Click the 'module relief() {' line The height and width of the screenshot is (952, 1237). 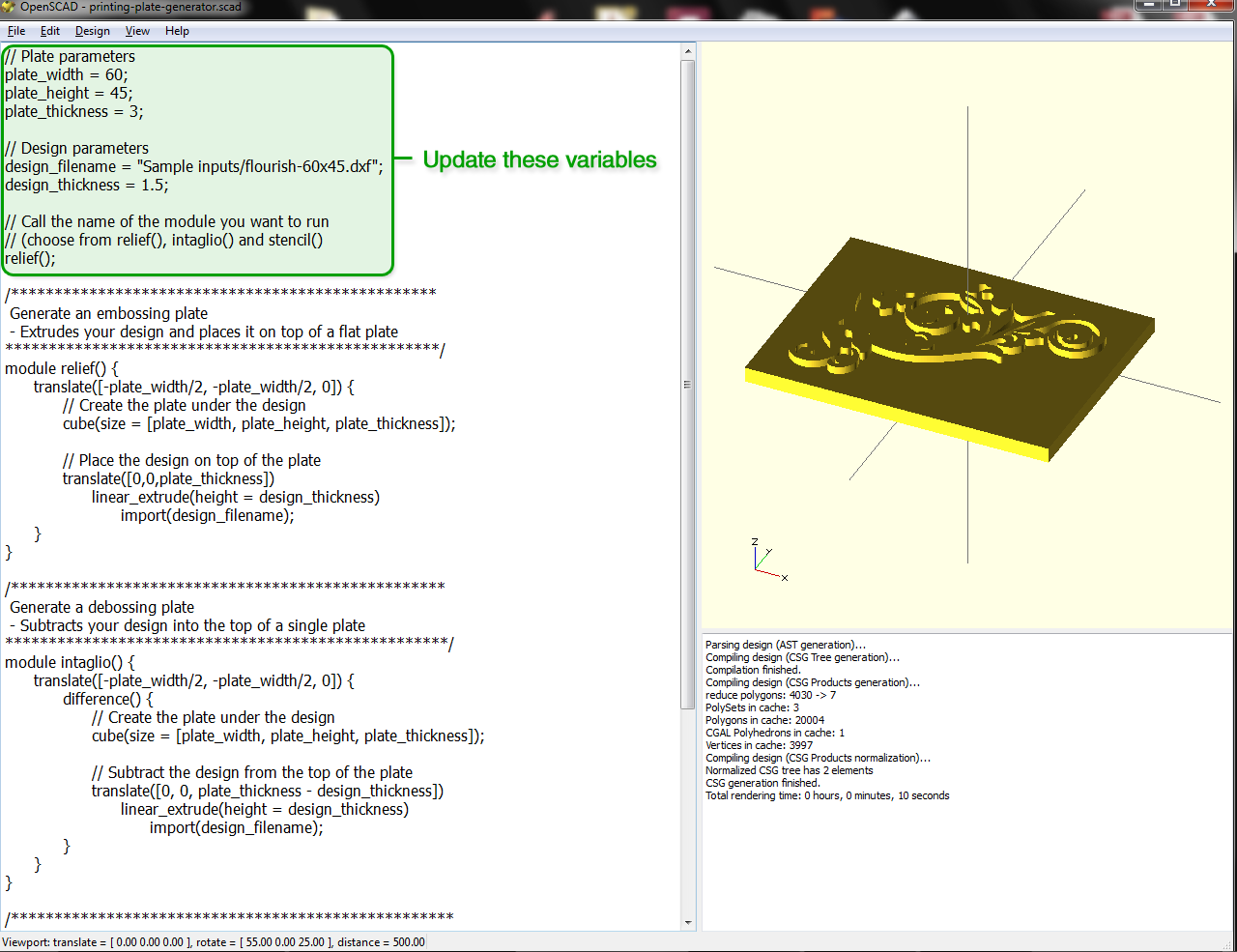62,368
